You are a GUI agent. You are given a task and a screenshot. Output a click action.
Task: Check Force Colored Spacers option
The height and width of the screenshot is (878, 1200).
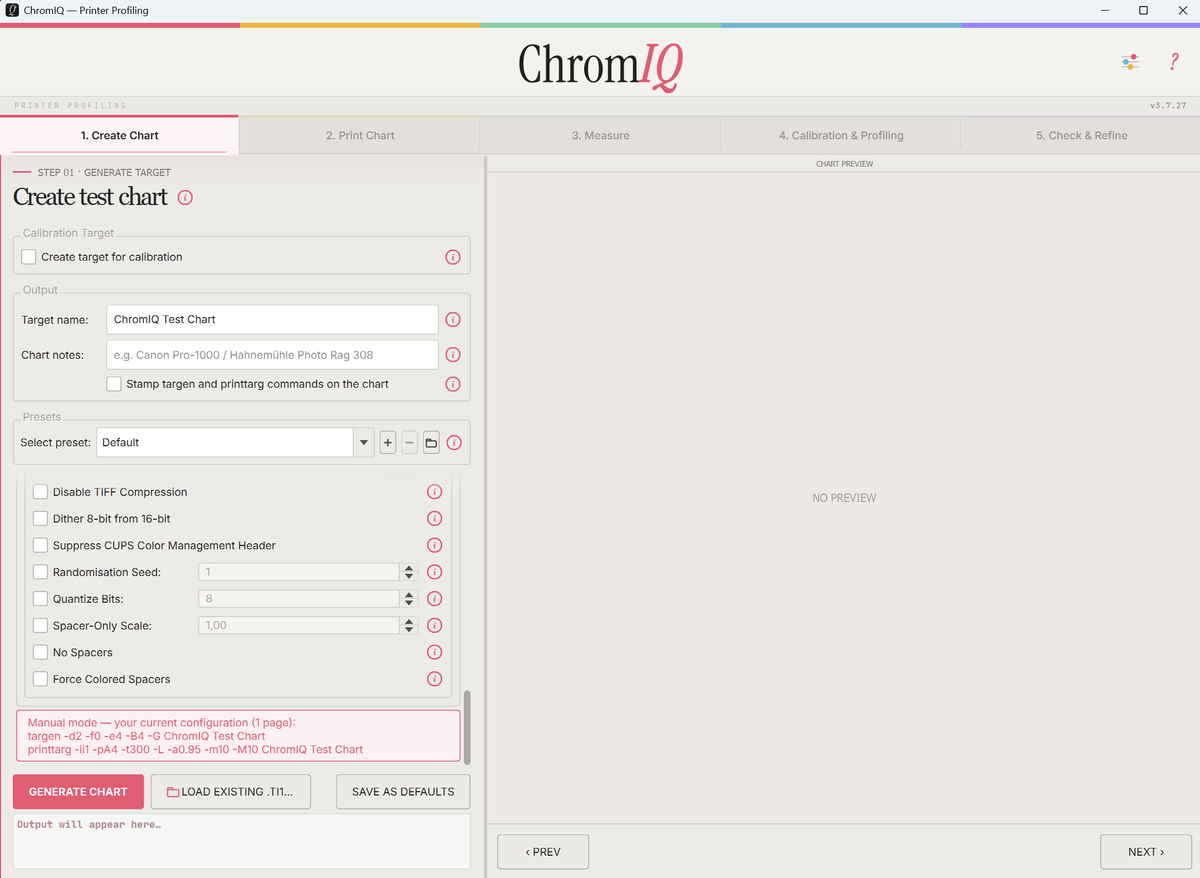41,679
